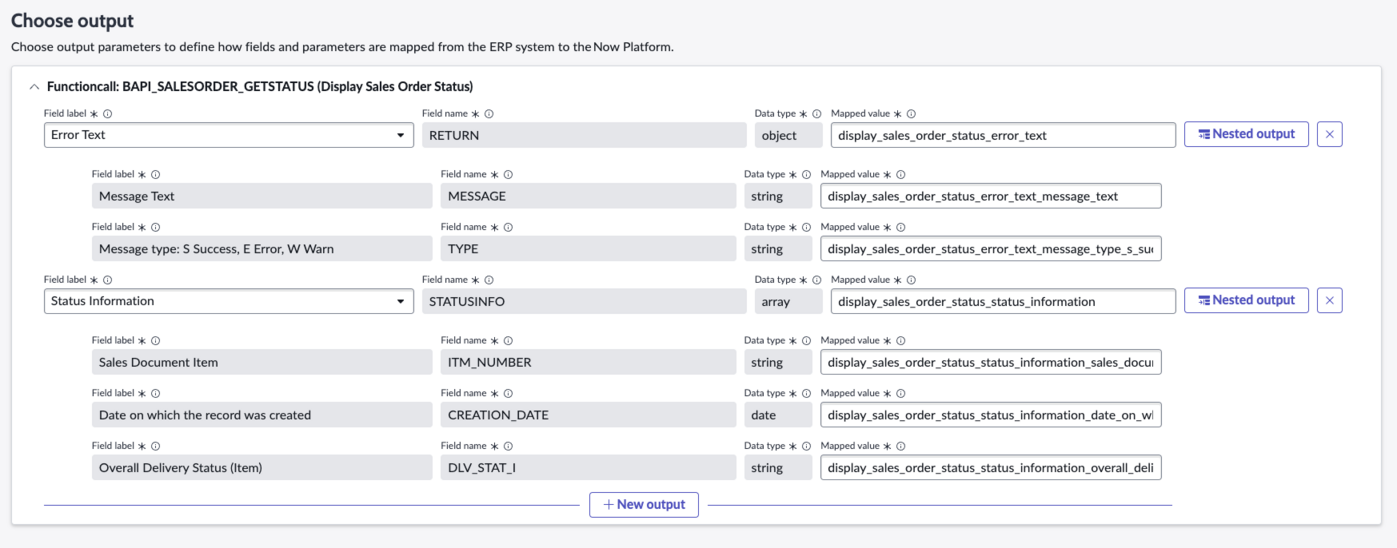Image resolution: width=1397 pixels, height=548 pixels.
Task: Click the Overall Delivery Status (Item) label box
Action: [x=262, y=467]
